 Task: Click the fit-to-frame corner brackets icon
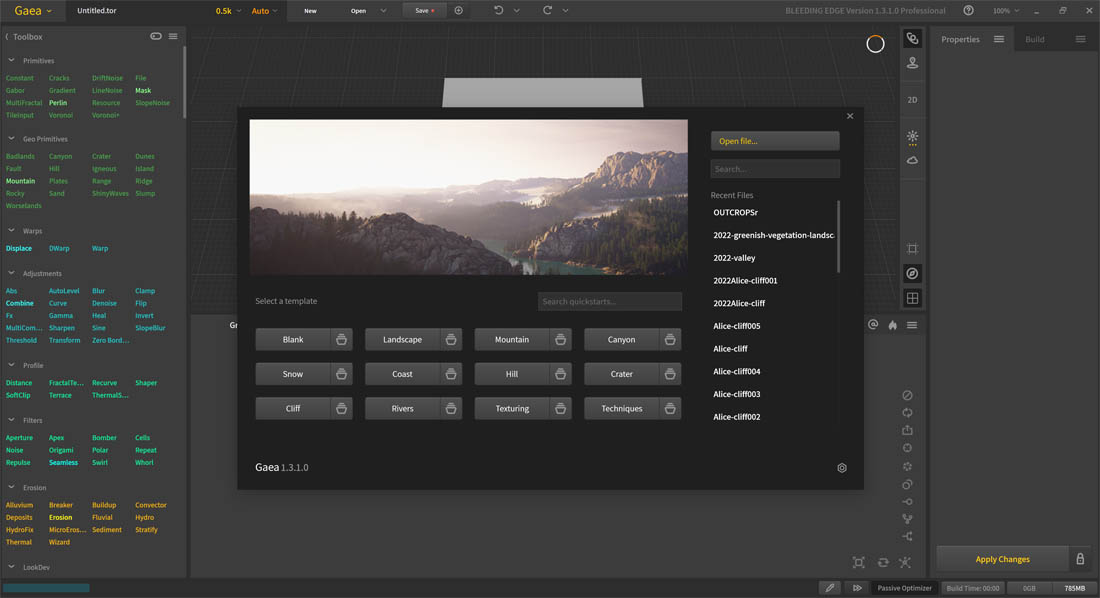[859, 562]
